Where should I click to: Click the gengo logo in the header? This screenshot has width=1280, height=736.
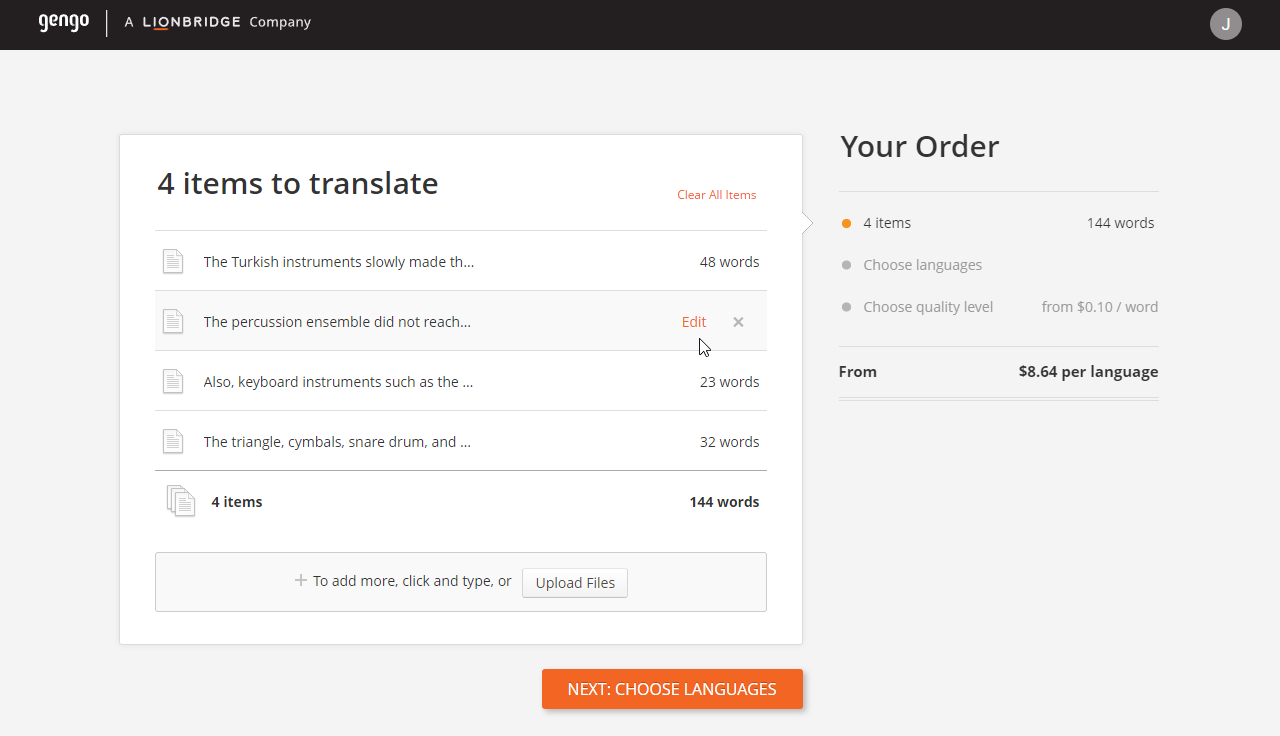point(63,23)
